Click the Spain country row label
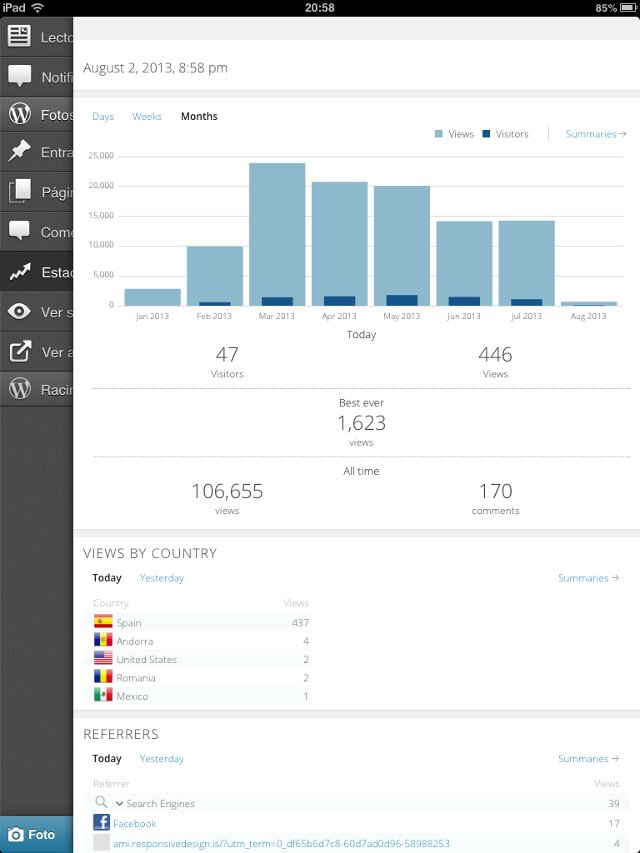Viewport: 640px width, 853px height. (x=128, y=623)
